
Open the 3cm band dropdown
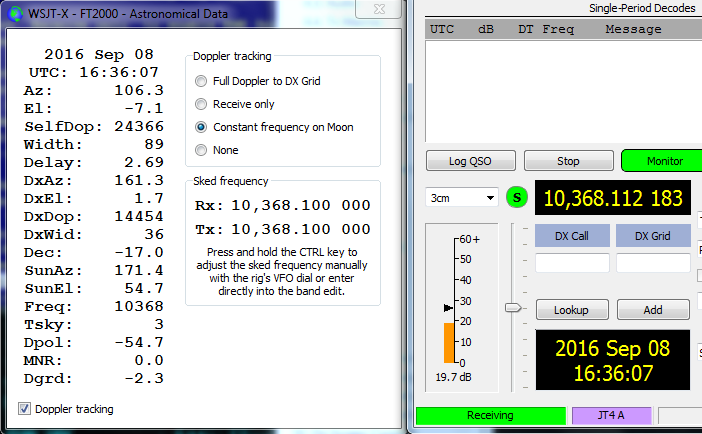pyautogui.click(x=462, y=198)
